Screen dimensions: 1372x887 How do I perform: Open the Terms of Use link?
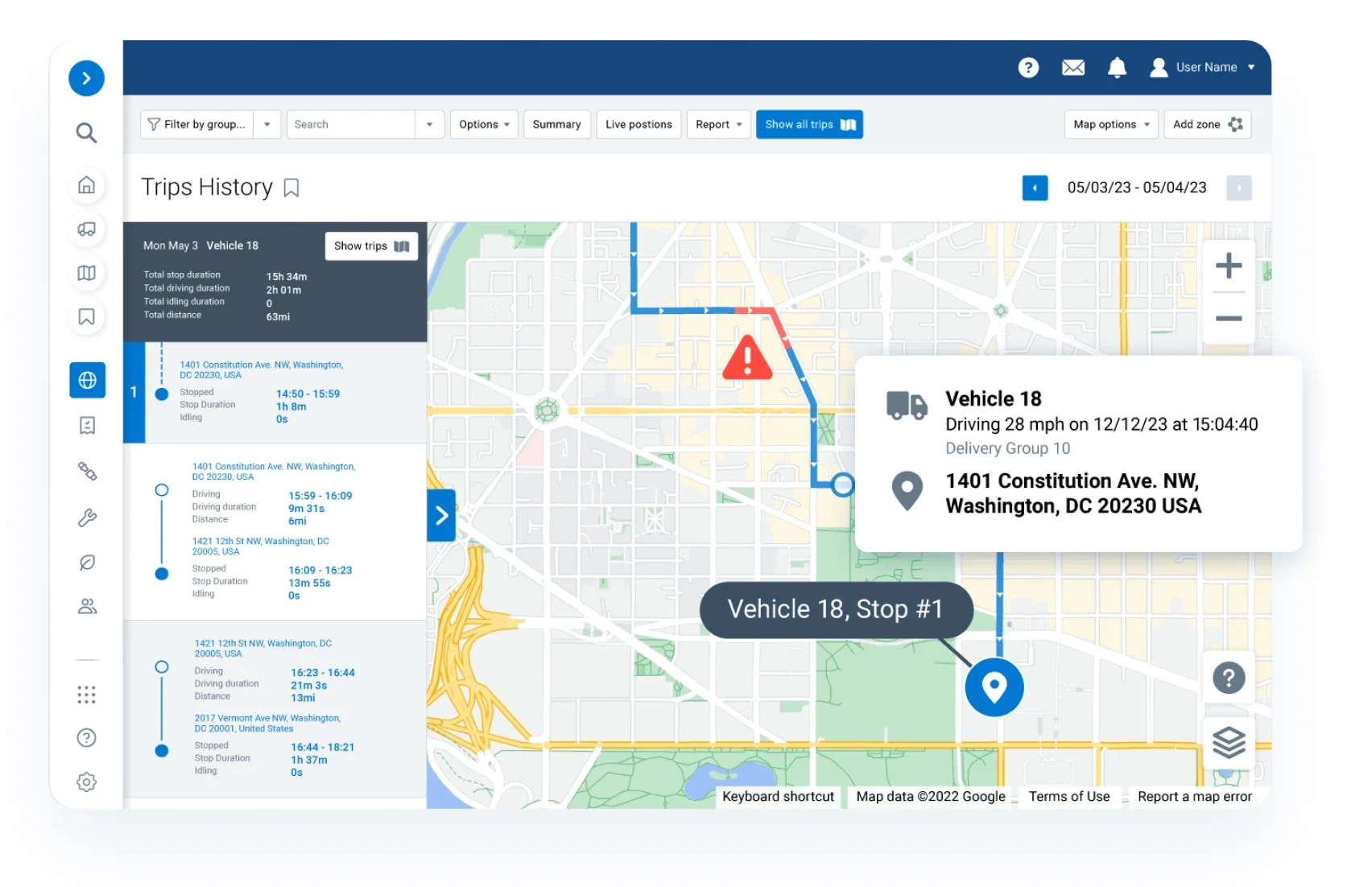[1068, 796]
